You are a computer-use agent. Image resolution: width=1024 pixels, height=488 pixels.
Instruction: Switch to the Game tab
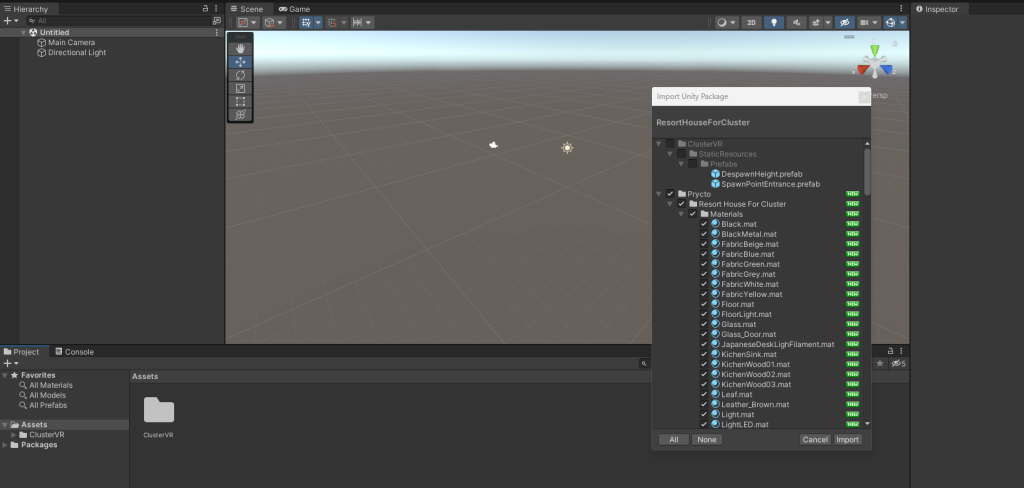pyautogui.click(x=295, y=9)
